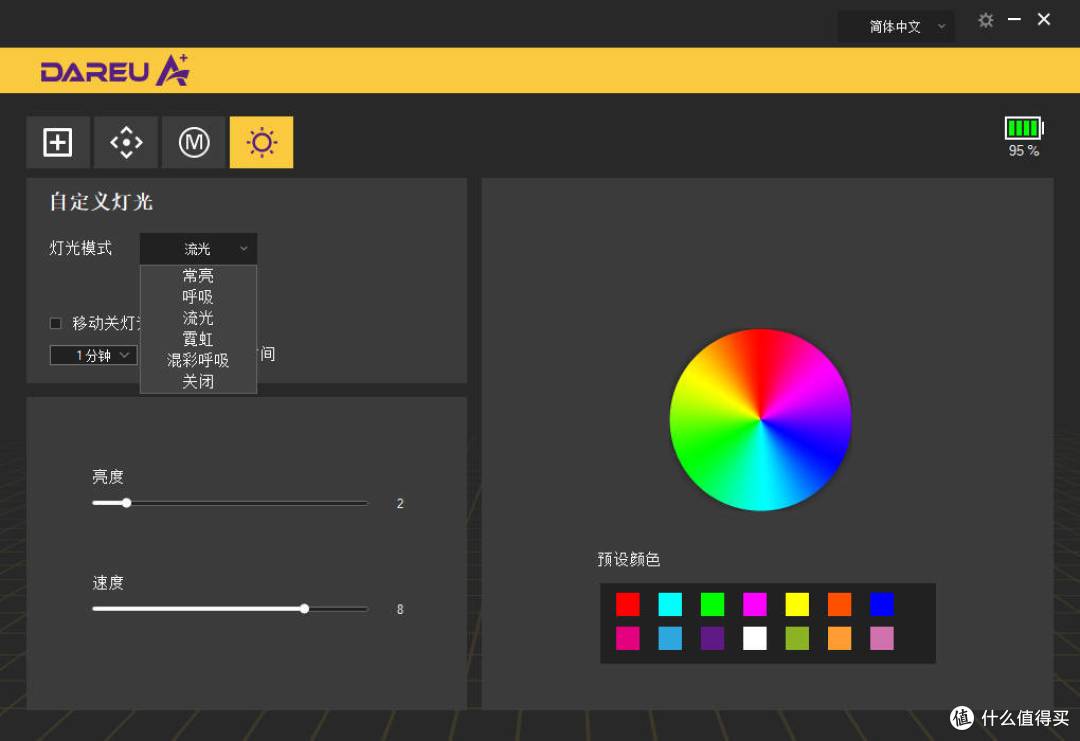Click the settings gear icon

pos(986,21)
